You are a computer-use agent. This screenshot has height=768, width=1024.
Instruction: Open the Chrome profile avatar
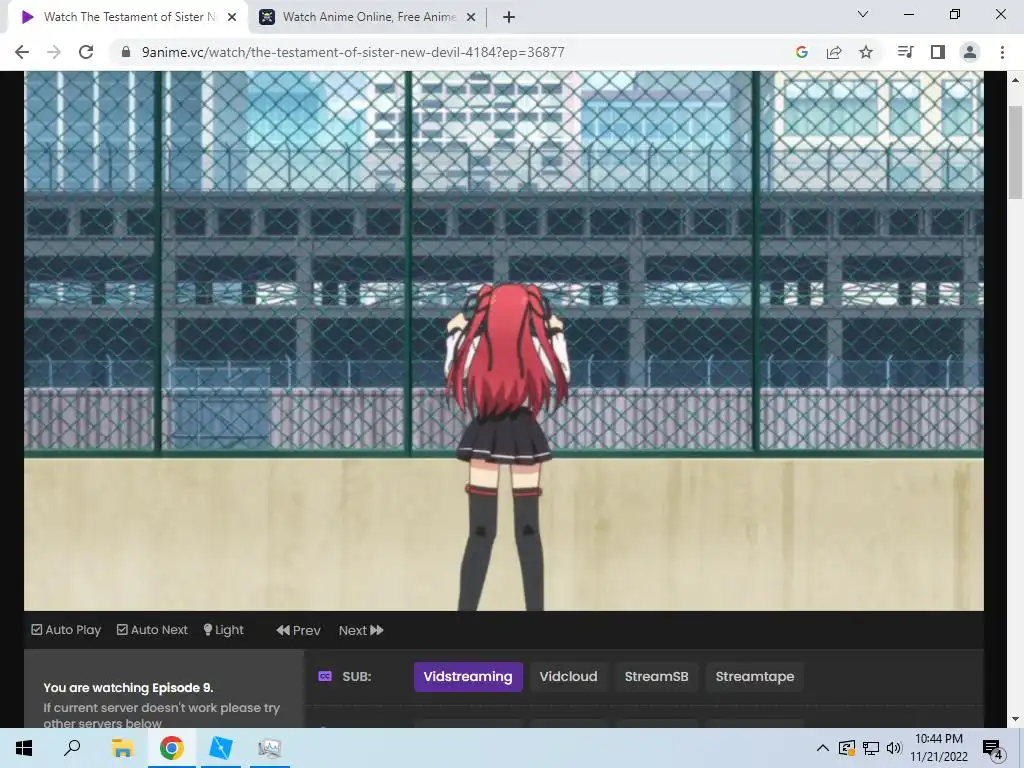click(970, 52)
